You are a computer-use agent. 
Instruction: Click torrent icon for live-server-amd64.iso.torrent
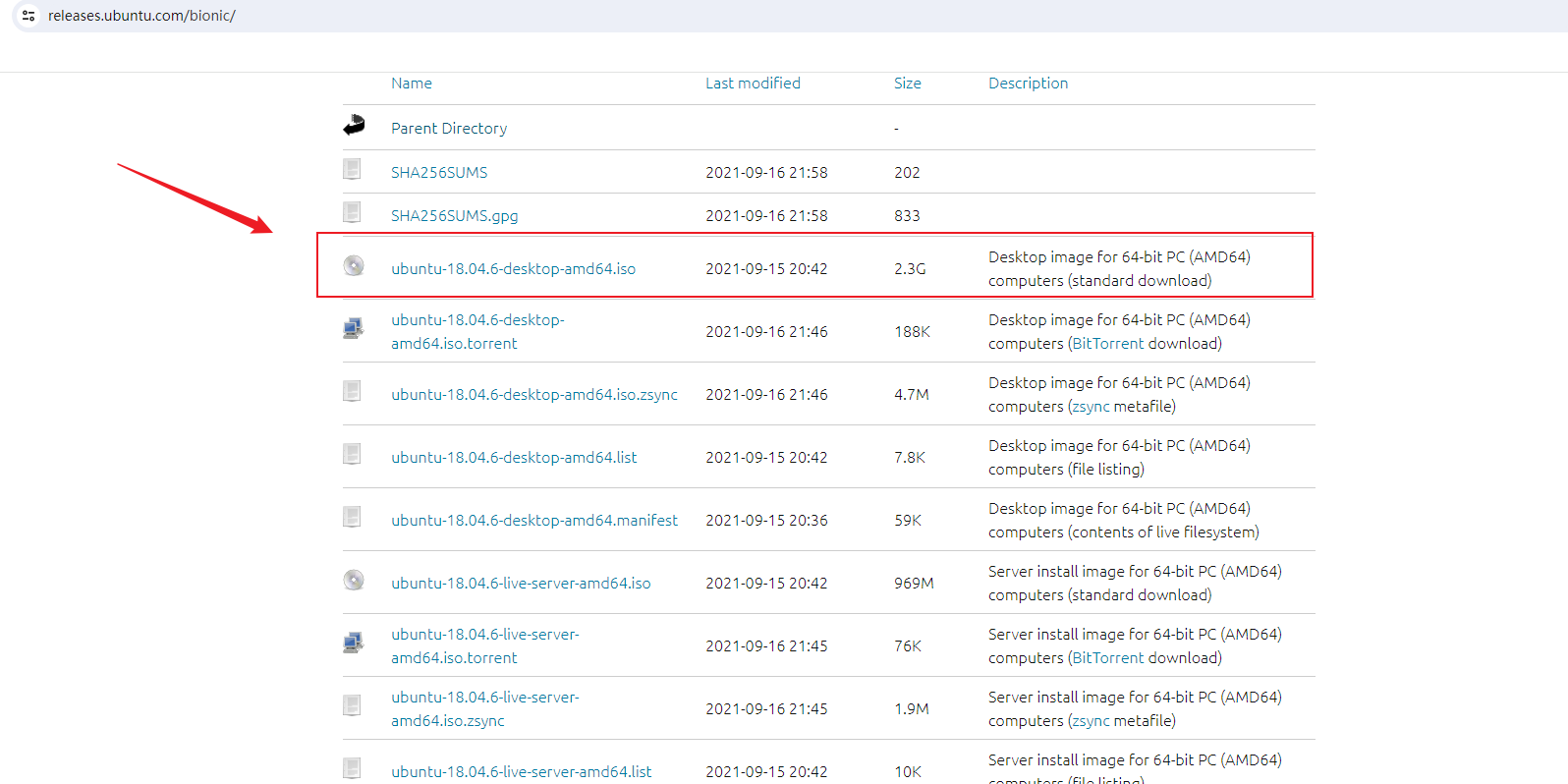354,643
